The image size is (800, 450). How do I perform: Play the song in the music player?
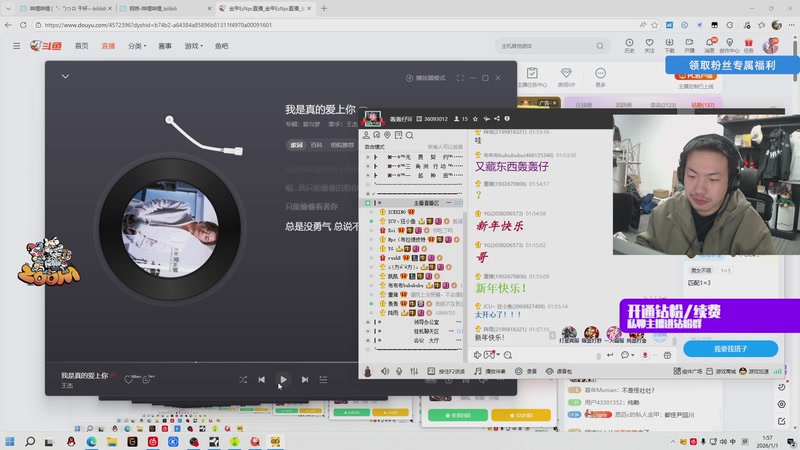point(283,380)
